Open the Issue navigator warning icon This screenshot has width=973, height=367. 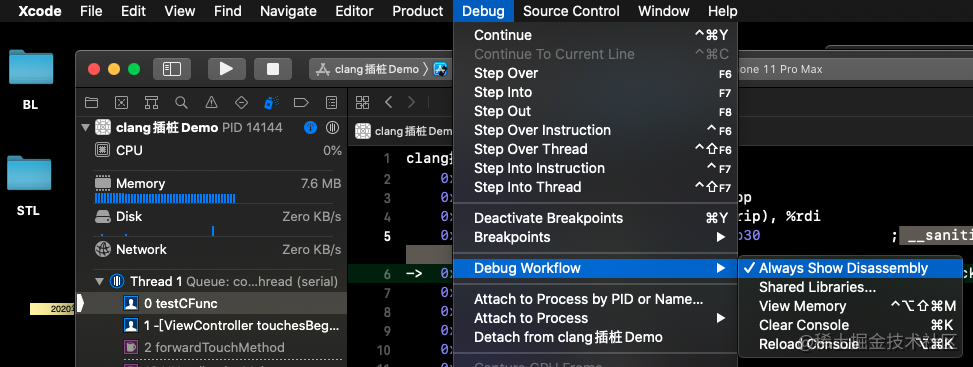click(211, 102)
